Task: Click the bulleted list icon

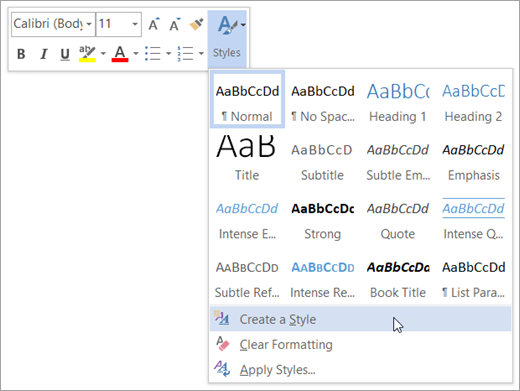Action: [x=153, y=54]
